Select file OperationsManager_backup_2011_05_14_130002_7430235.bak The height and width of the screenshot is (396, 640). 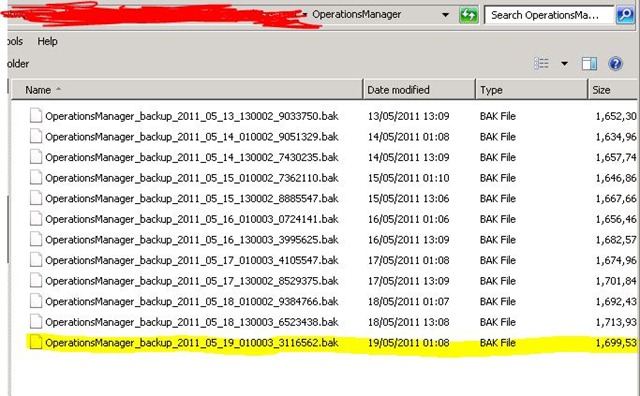(x=191, y=158)
